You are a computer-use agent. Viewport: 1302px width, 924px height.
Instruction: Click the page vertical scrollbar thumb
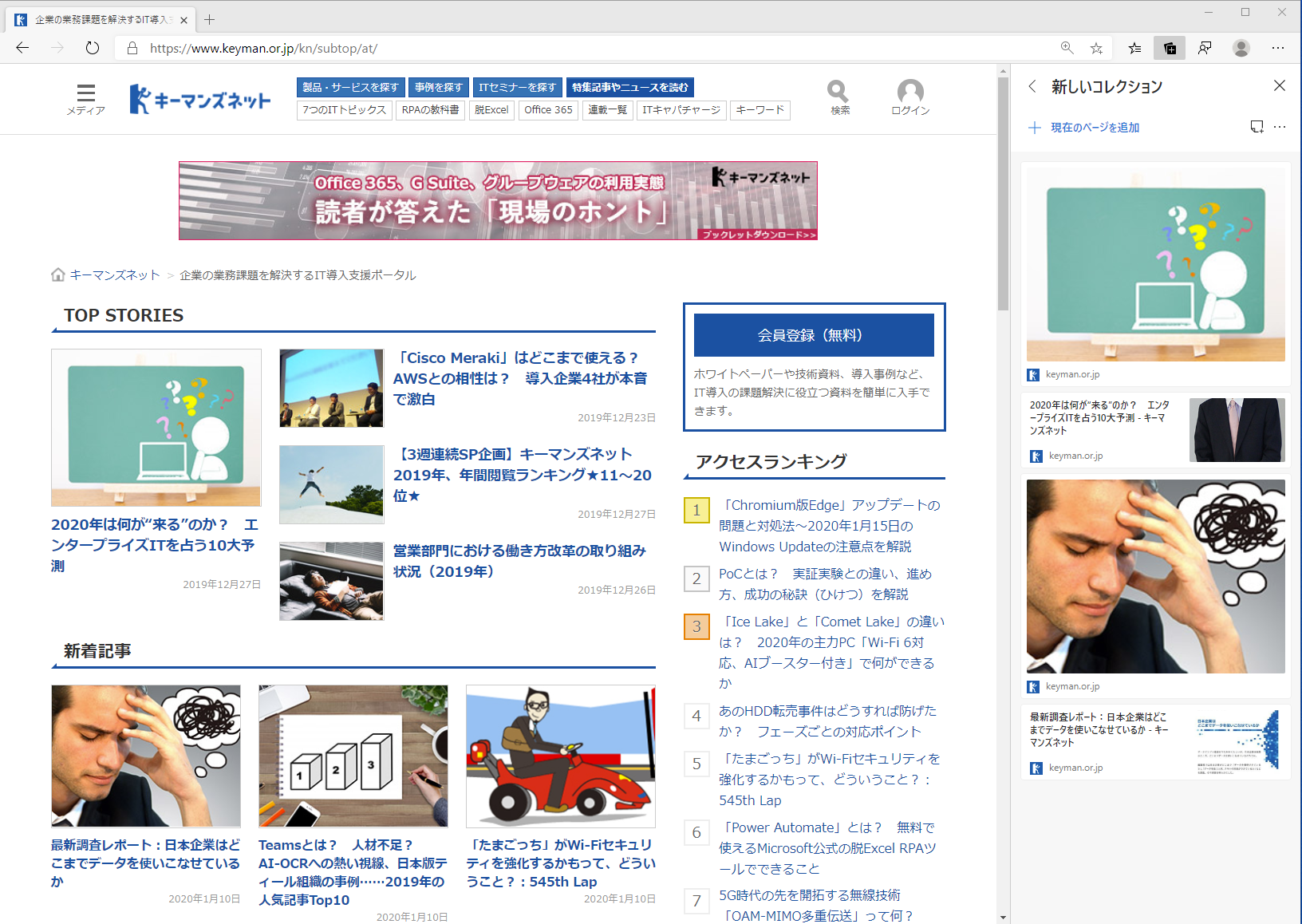(x=1003, y=194)
